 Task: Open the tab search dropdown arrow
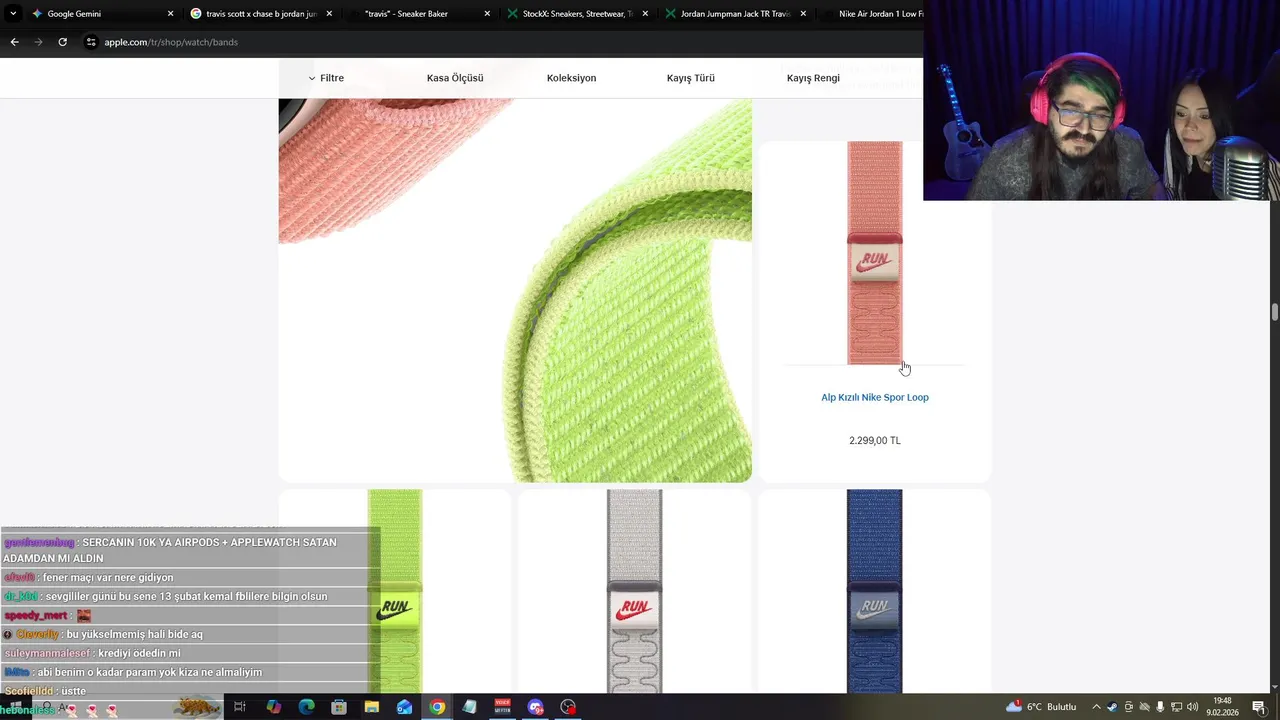tap(13, 14)
